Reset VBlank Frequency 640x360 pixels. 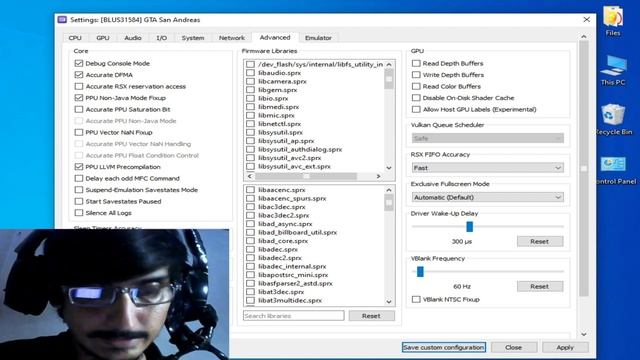click(540, 287)
